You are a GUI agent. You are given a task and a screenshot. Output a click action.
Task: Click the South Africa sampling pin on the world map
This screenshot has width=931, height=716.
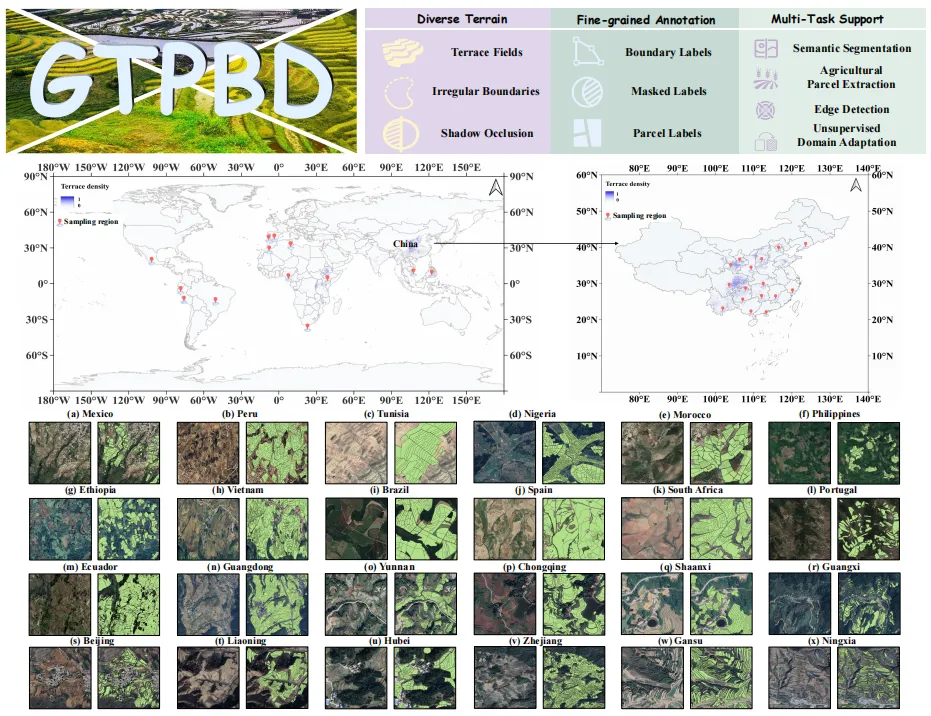pos(307,327)
